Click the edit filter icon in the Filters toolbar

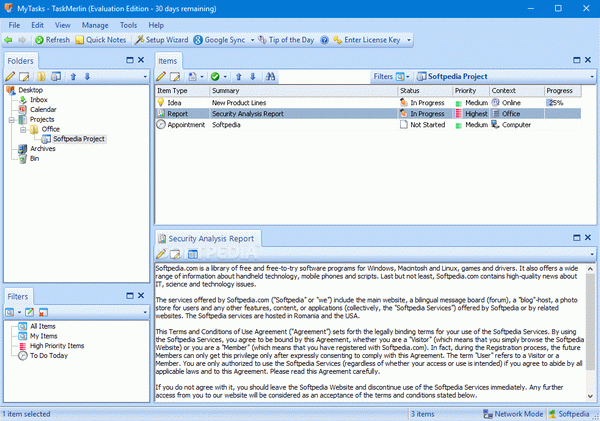pos(29,312)
